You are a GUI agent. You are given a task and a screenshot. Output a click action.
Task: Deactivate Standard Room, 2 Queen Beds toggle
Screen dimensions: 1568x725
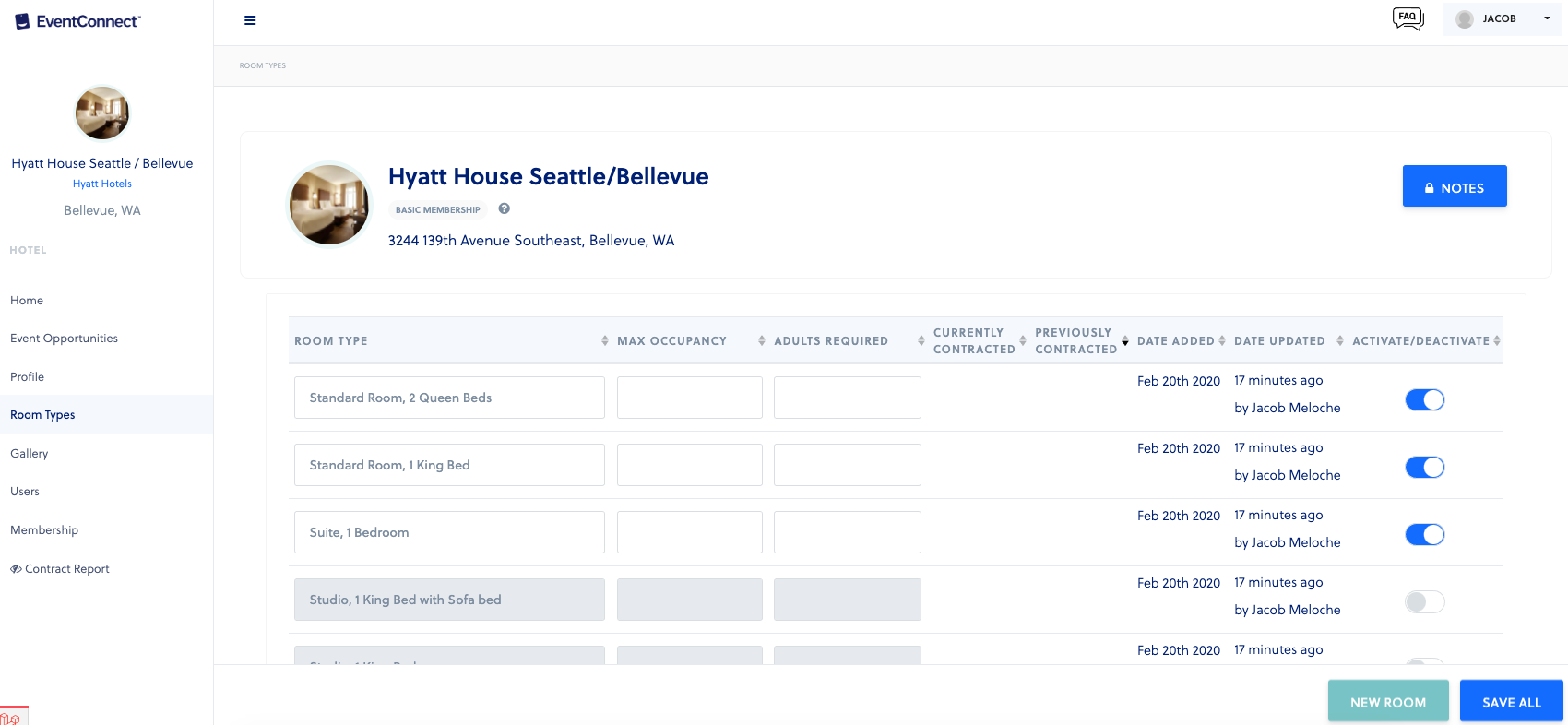[x=1424, y=399]
